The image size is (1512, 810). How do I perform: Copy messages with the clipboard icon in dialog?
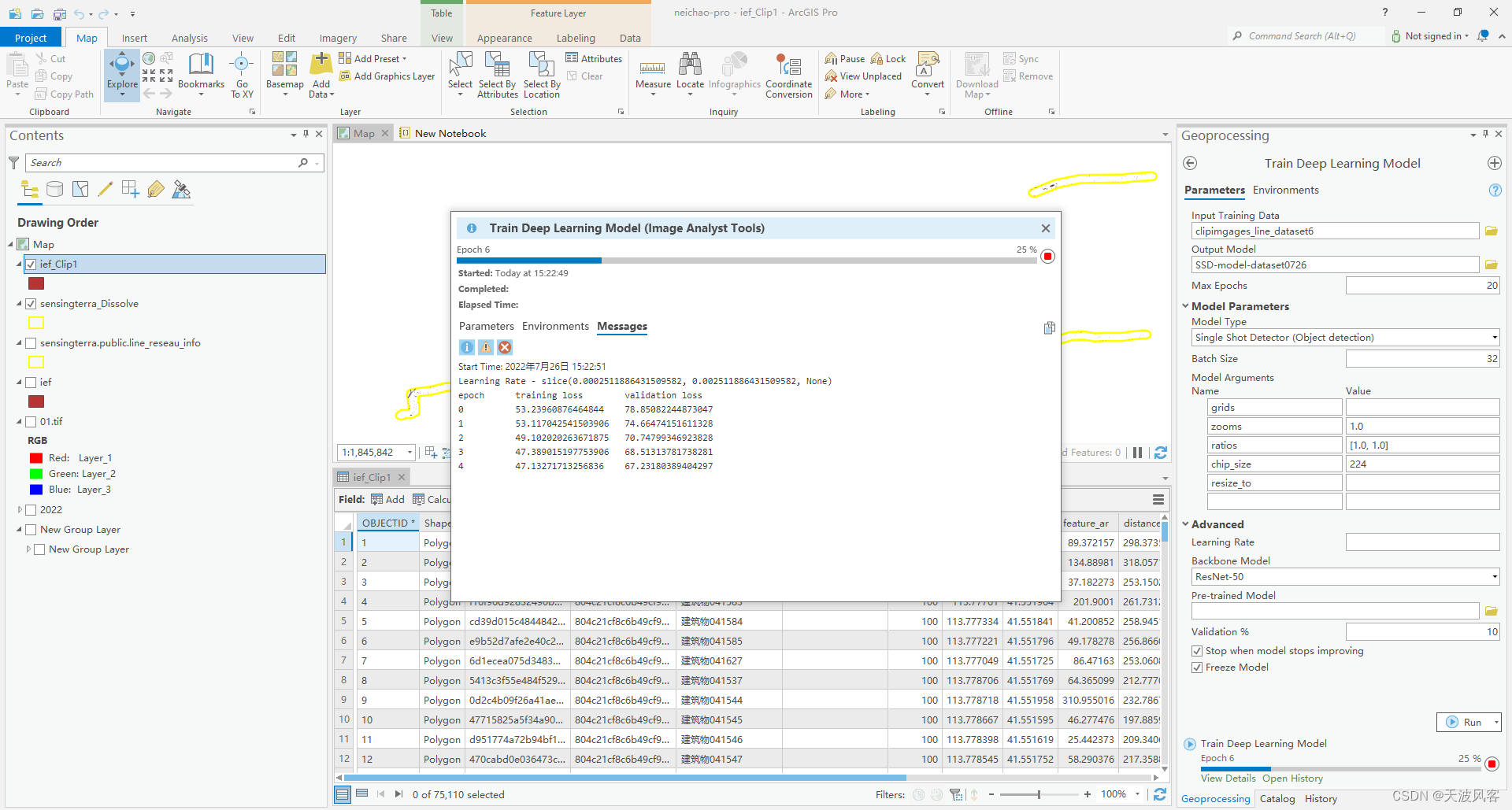point(1049,327)
